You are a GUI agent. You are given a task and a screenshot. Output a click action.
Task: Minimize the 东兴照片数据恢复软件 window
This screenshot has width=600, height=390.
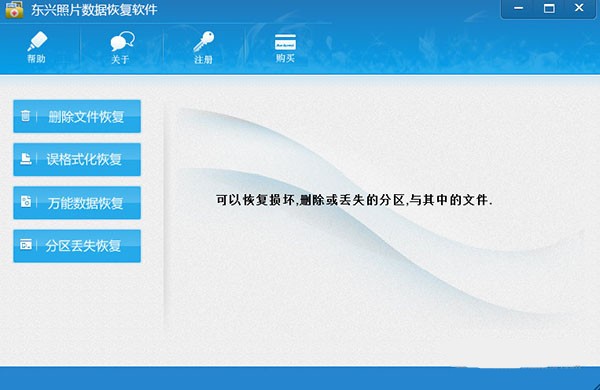click(x=518, y=8)
